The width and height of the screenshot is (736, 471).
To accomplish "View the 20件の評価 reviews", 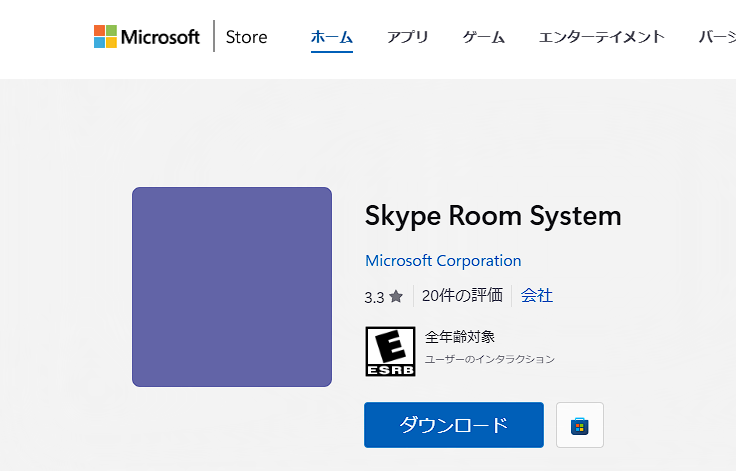I will coord(462,296).
